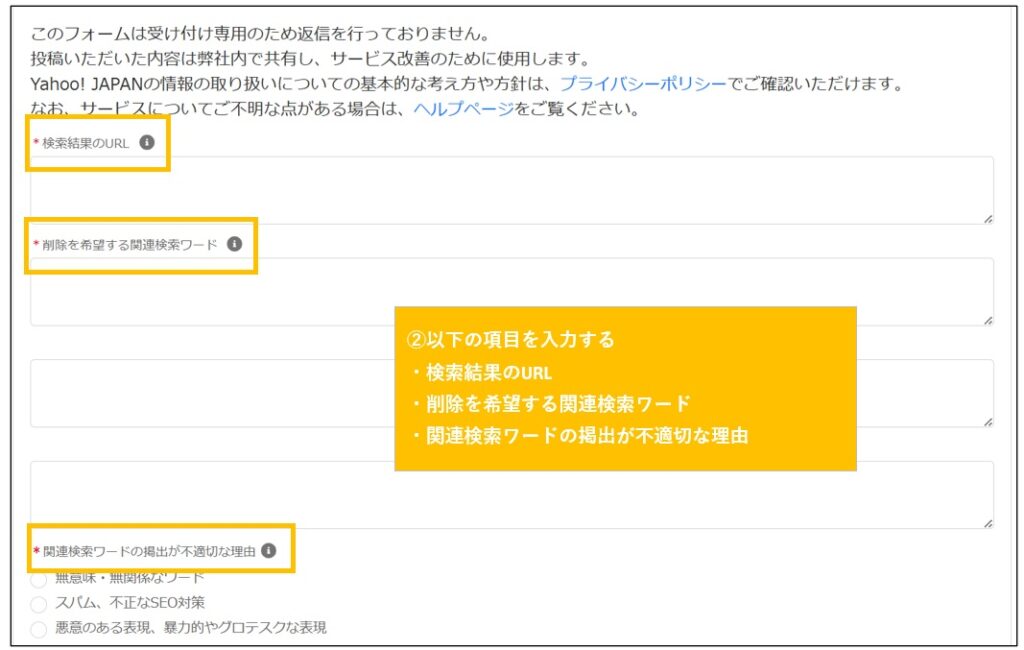Click the 削除を希望する関連検索ワード label text
This screenshot has height=650, width=1024.
click(129, 245)
